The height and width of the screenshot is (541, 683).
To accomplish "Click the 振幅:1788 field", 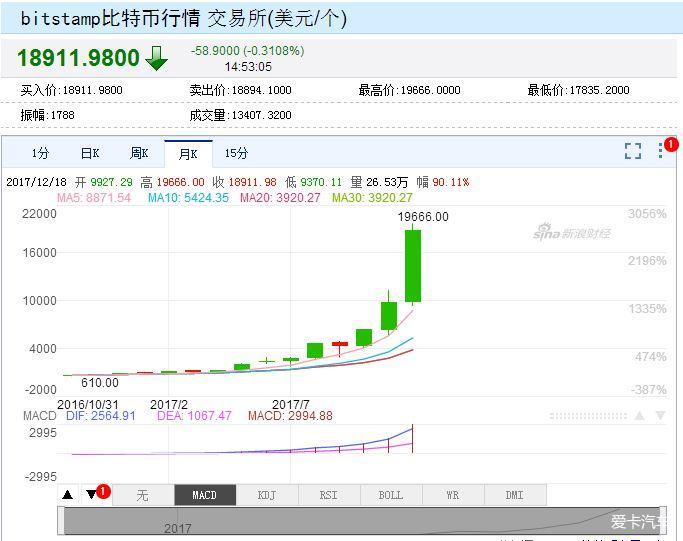I will tap(47, 115).
